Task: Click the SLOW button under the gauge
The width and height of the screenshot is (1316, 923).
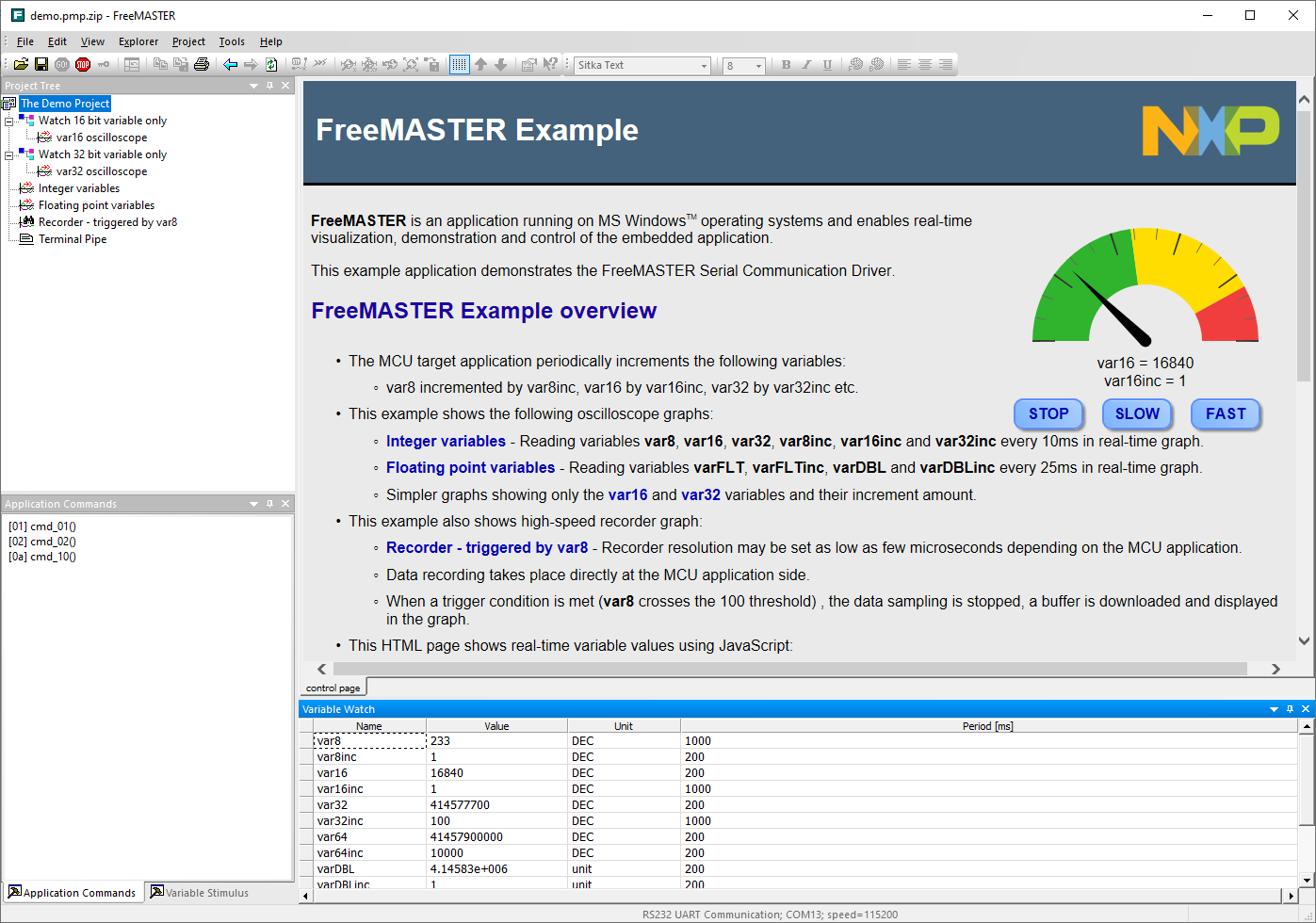Action: (1137, 413)
